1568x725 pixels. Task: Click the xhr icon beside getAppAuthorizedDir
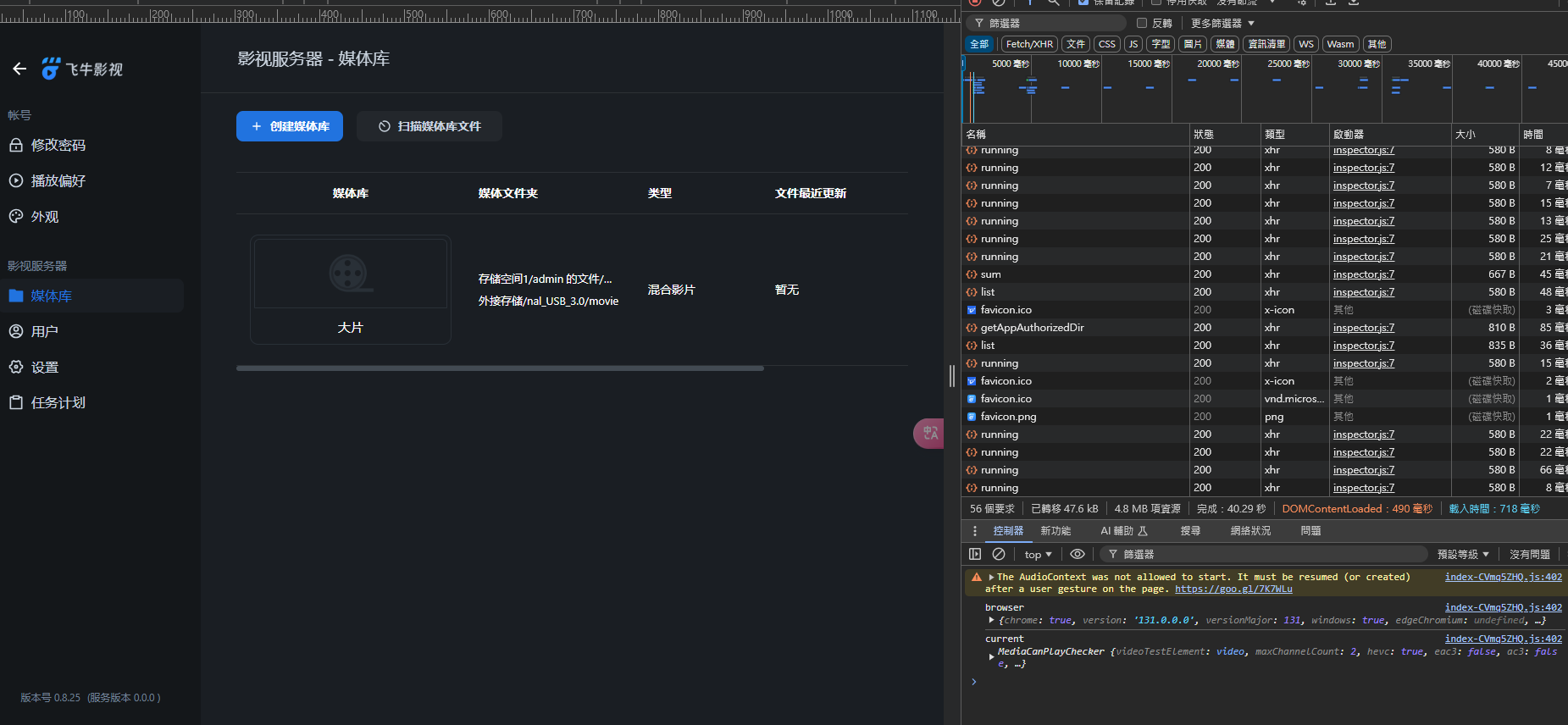click(972, 328)
